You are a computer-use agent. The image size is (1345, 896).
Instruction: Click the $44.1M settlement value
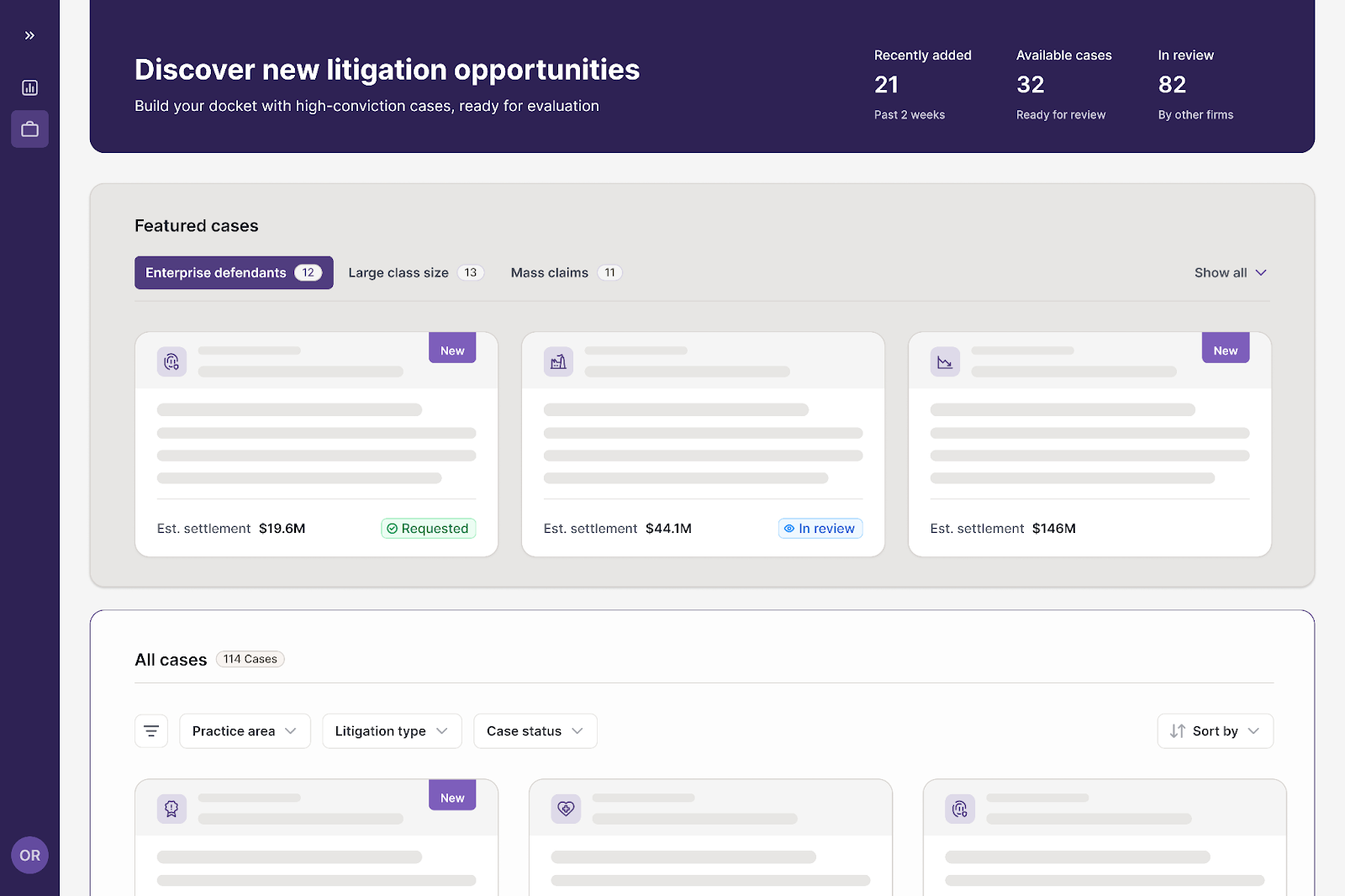[668, 529]
